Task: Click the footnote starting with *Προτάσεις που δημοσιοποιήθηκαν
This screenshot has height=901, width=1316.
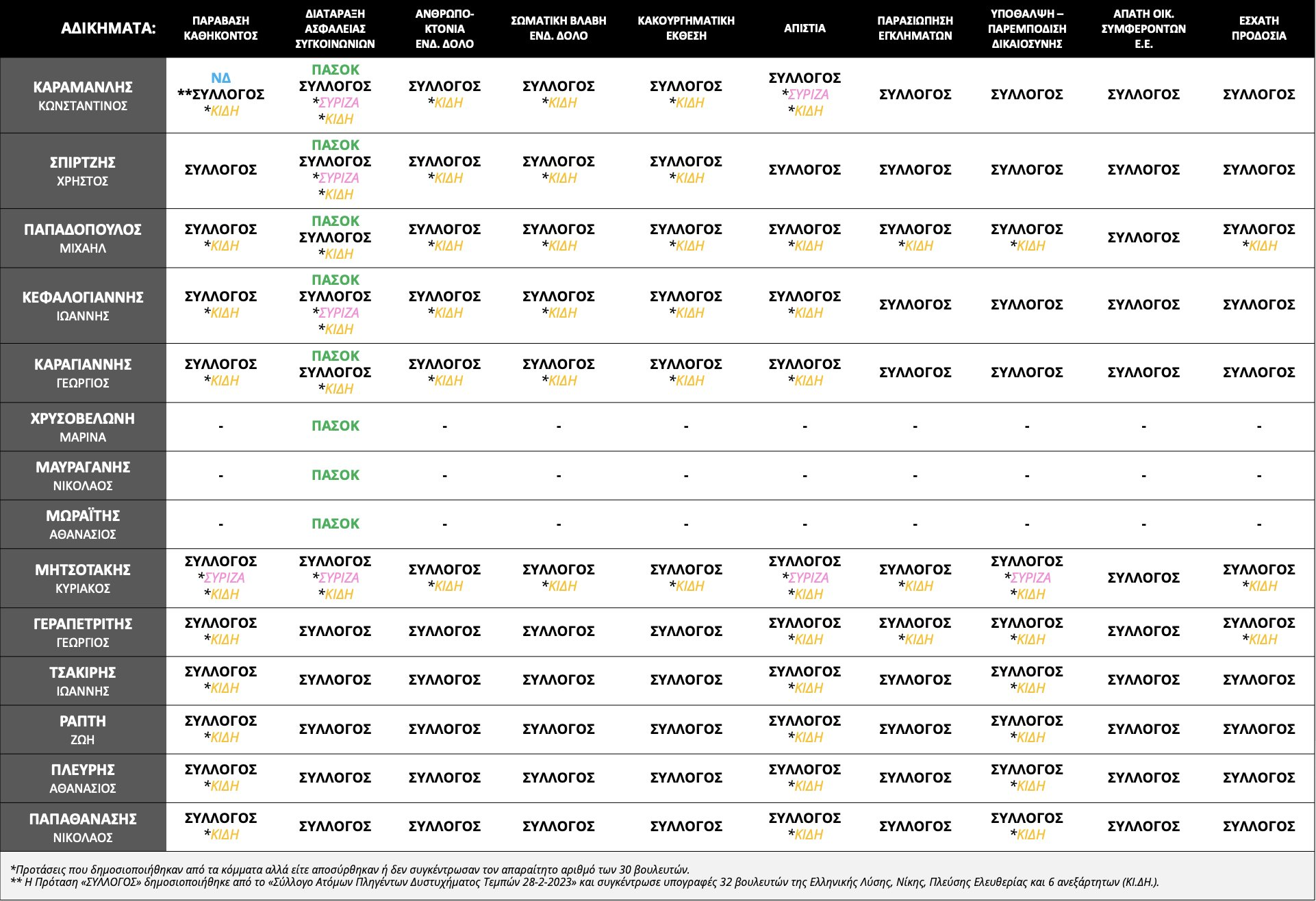Action: click(x=350, y=870)
